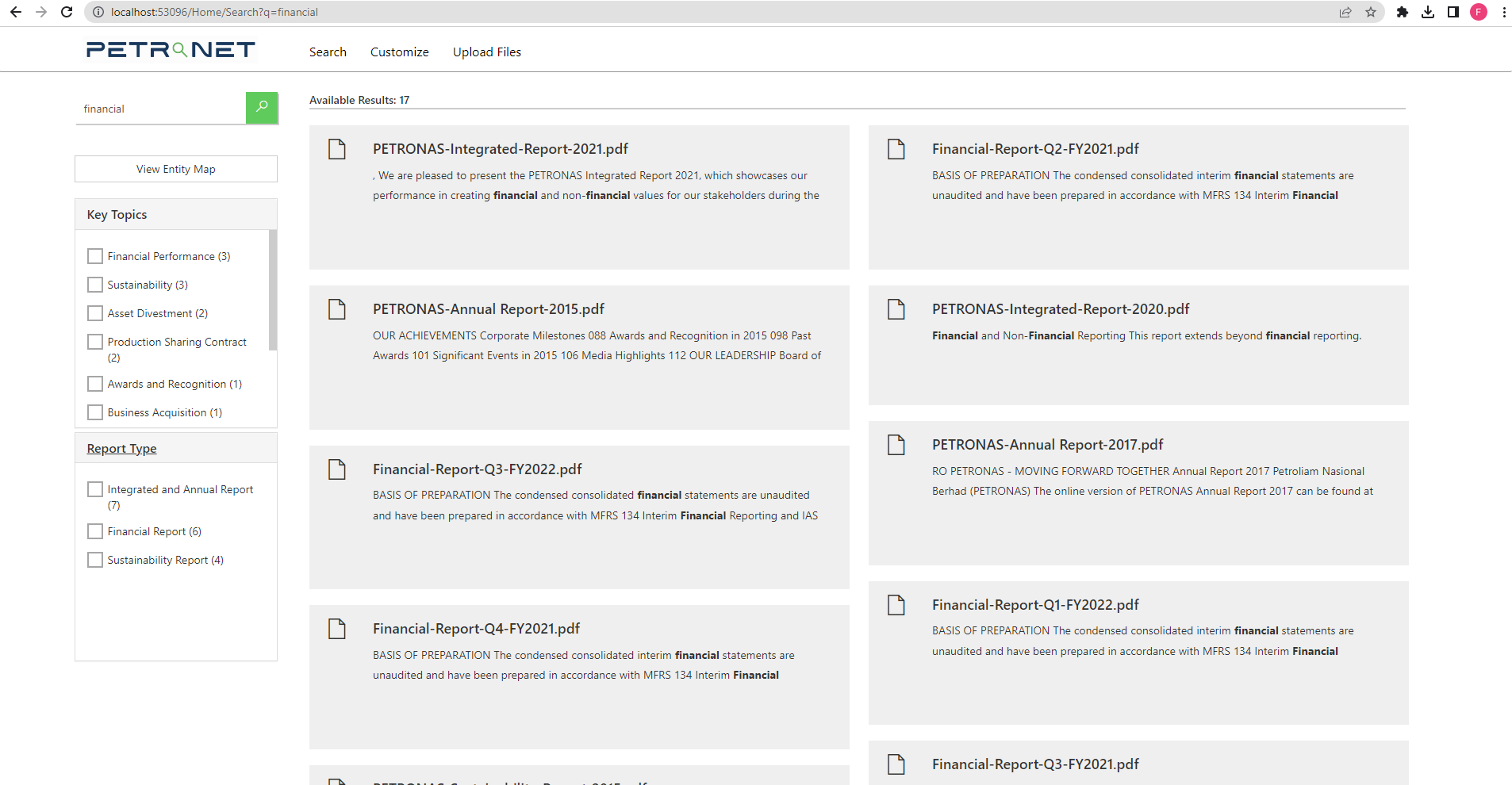The width and height of the screenshot is (1512, 785).
Task: Enable Production Sharing Contract filter
Action: [x=95, y=342]
